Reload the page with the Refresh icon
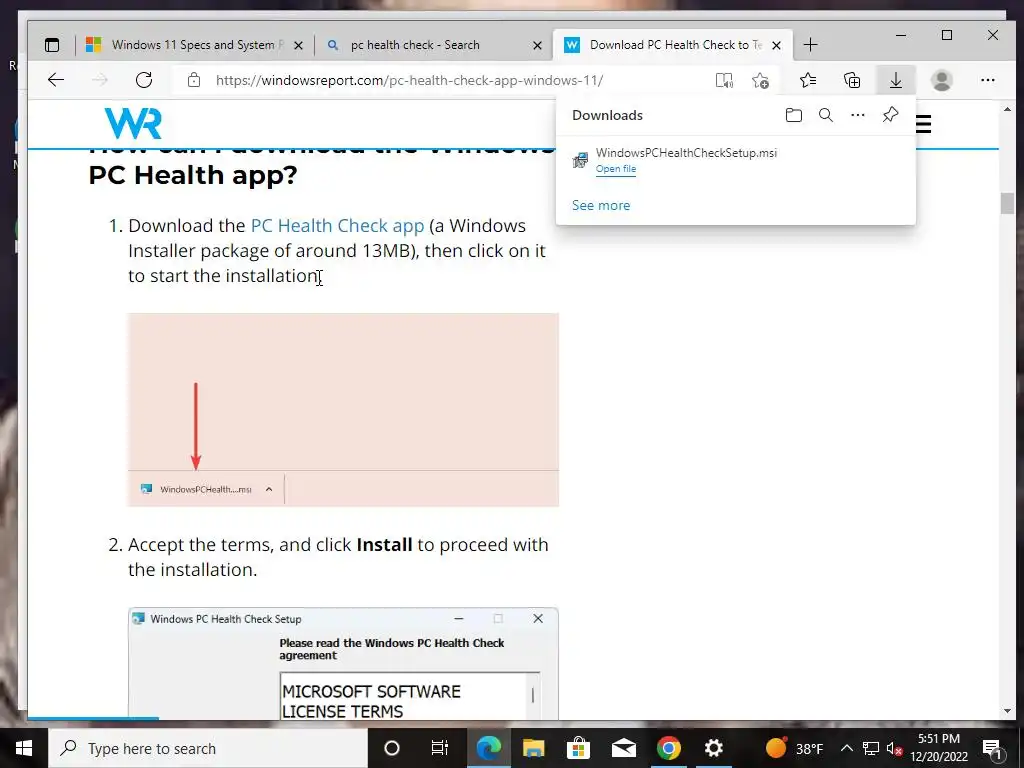This screenshot has width=1024, height=768. 144,80
